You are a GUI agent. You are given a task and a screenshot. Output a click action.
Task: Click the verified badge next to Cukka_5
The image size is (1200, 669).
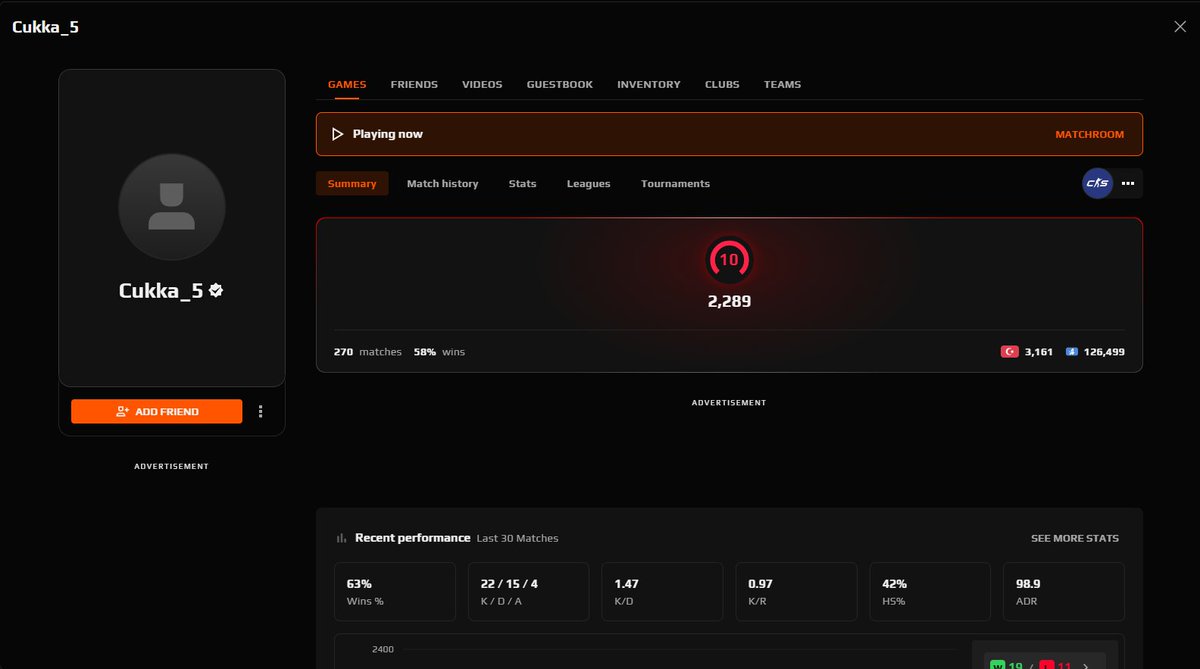coord(216,291)
